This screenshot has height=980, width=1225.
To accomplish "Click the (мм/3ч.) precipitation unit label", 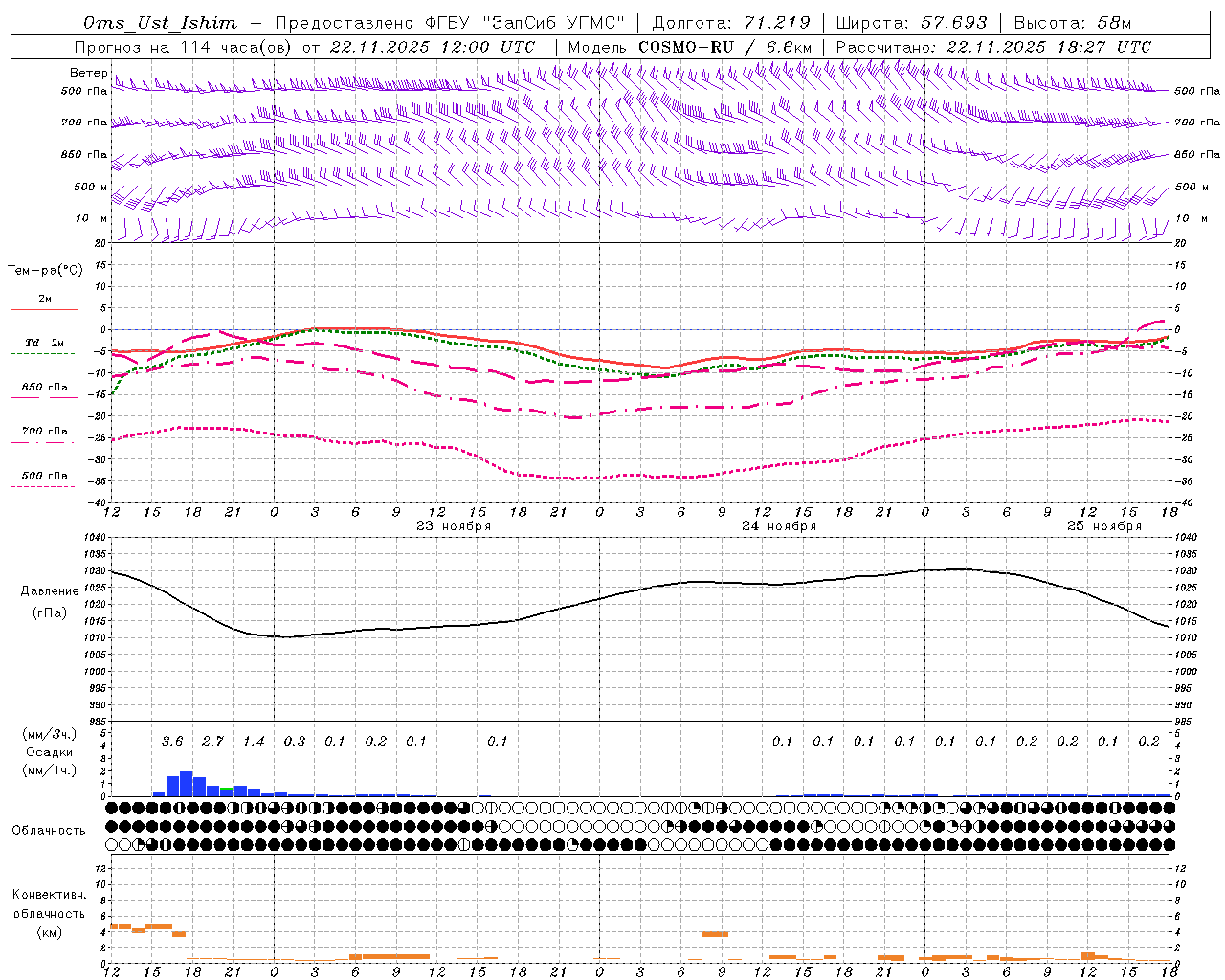I will 49,734.
